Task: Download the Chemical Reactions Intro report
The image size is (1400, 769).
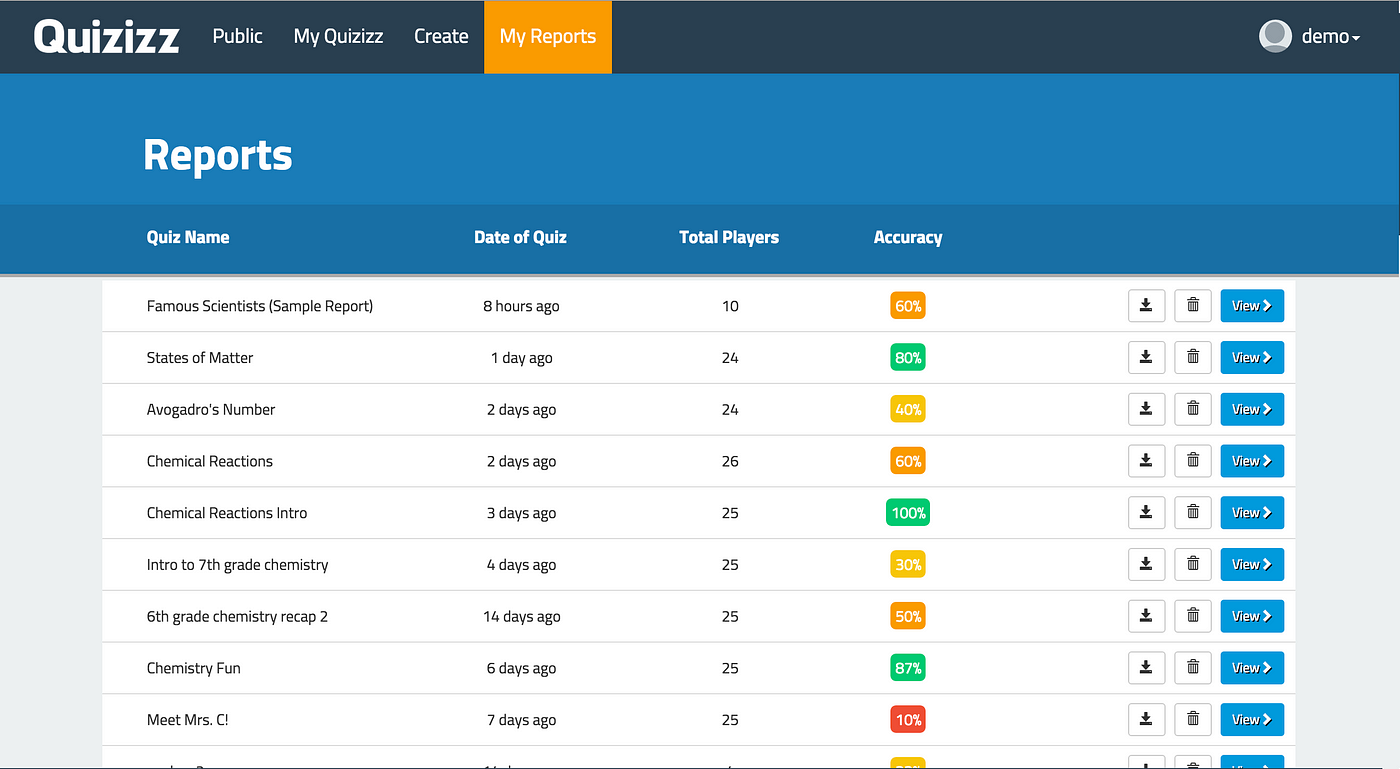Action: coord(1146,513)
